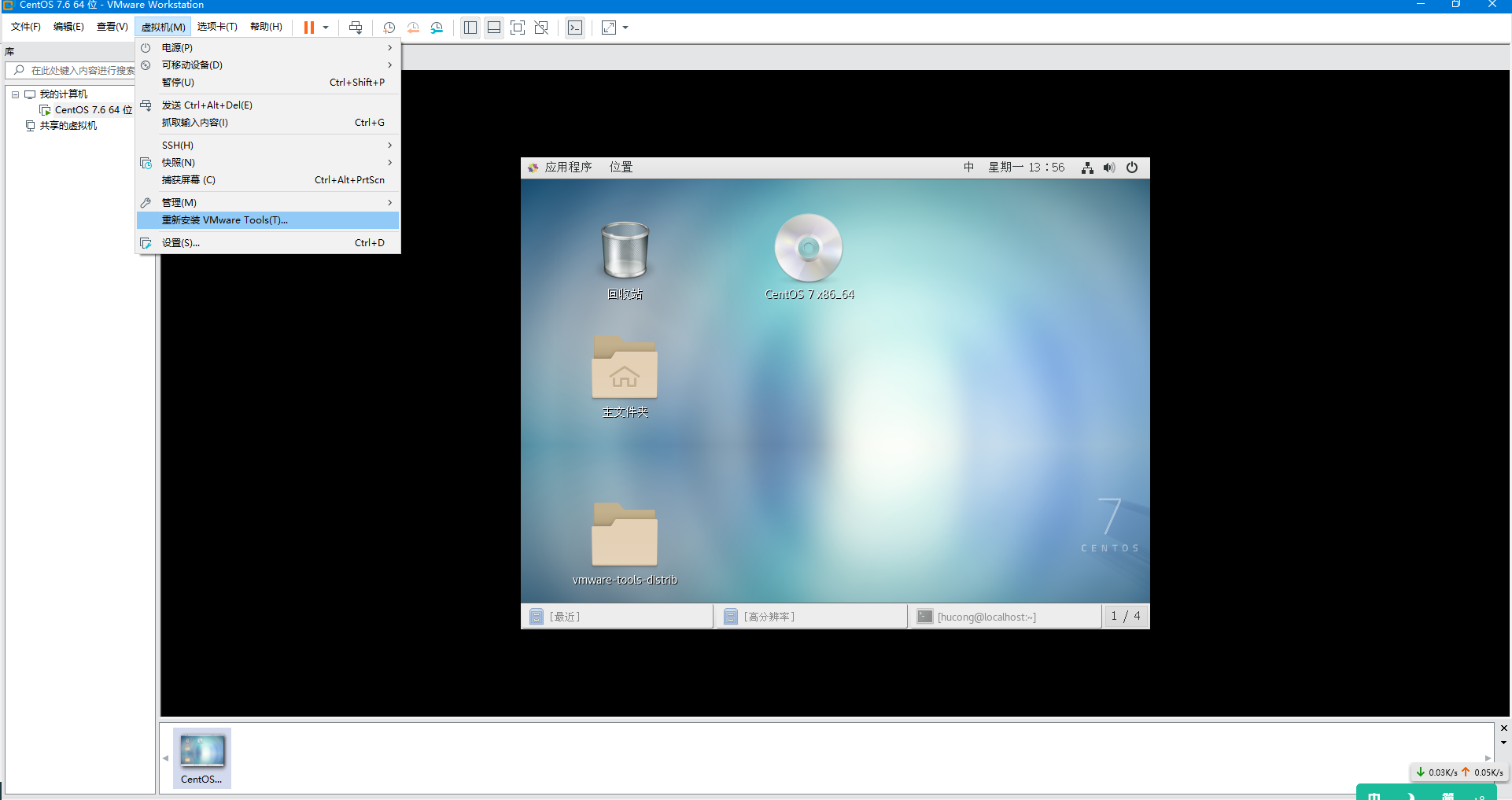Take a snapshot using the toolbar clock-plus icon
This screenshot has width=1512, height=800.
point(389,28)
